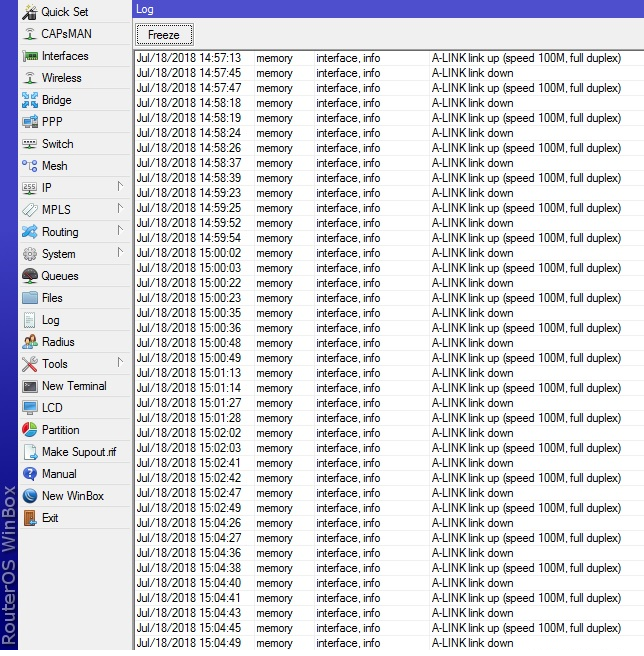Viewport: 644px width, 656px height.
Task: Click the LCD monitor icon
Action: (x=30, y=408)
